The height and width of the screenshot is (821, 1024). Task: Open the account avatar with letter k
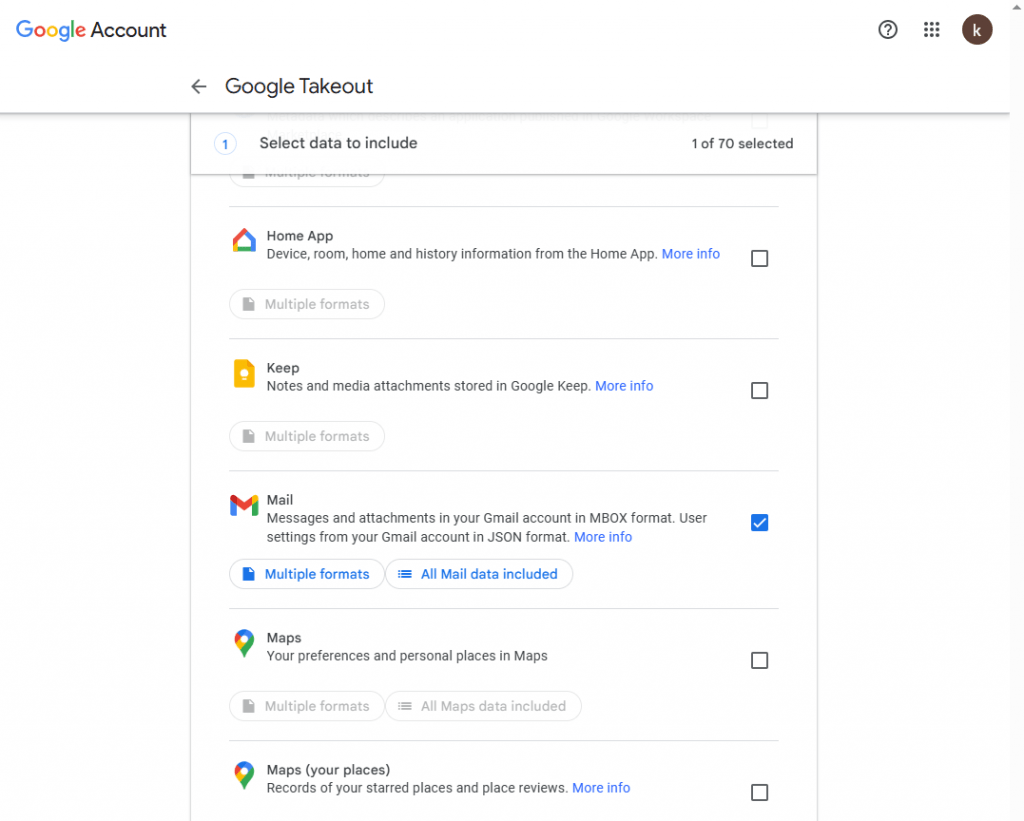point(977,29)
